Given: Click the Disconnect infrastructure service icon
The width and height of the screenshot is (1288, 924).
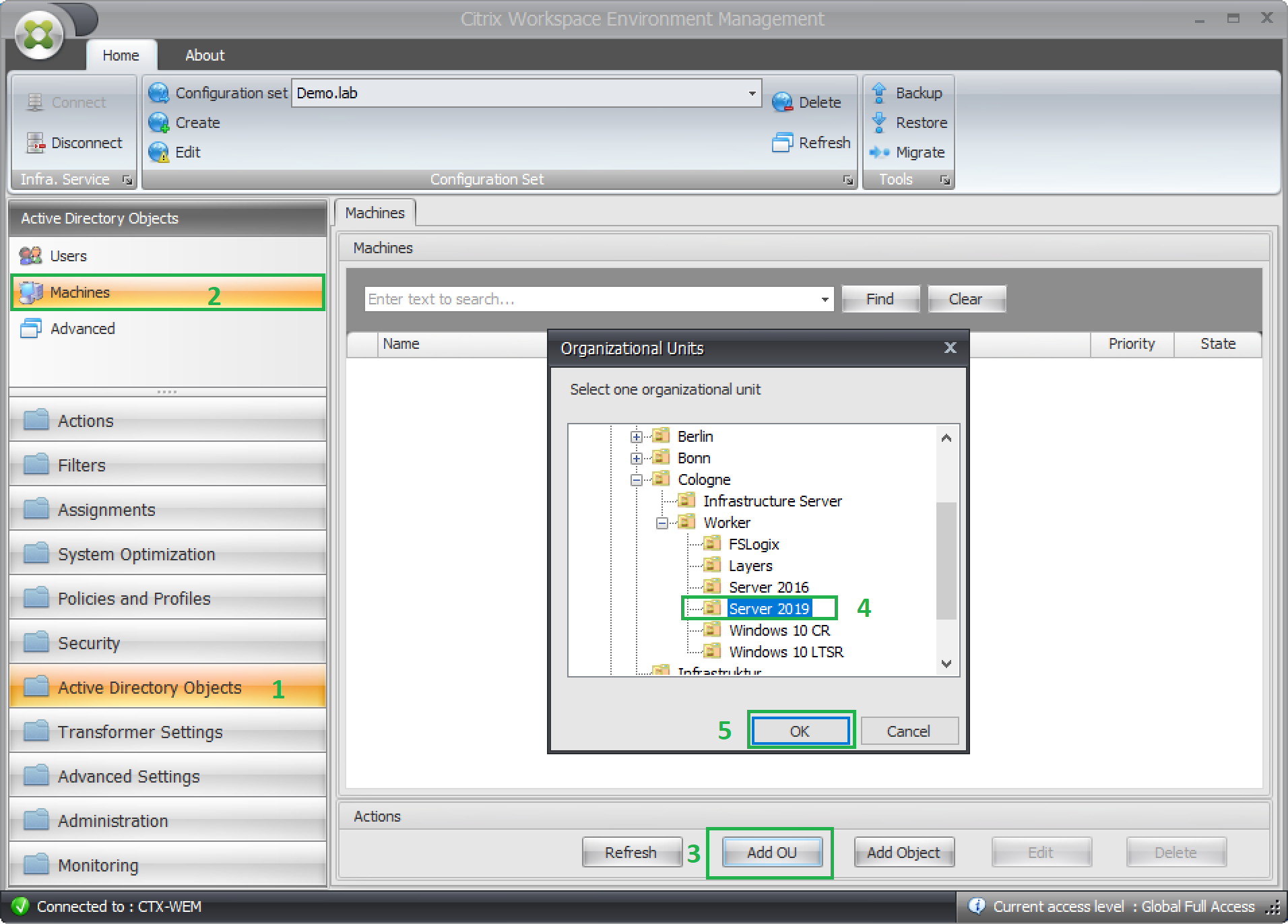Looking at the screenshot, I should [35, 143].
